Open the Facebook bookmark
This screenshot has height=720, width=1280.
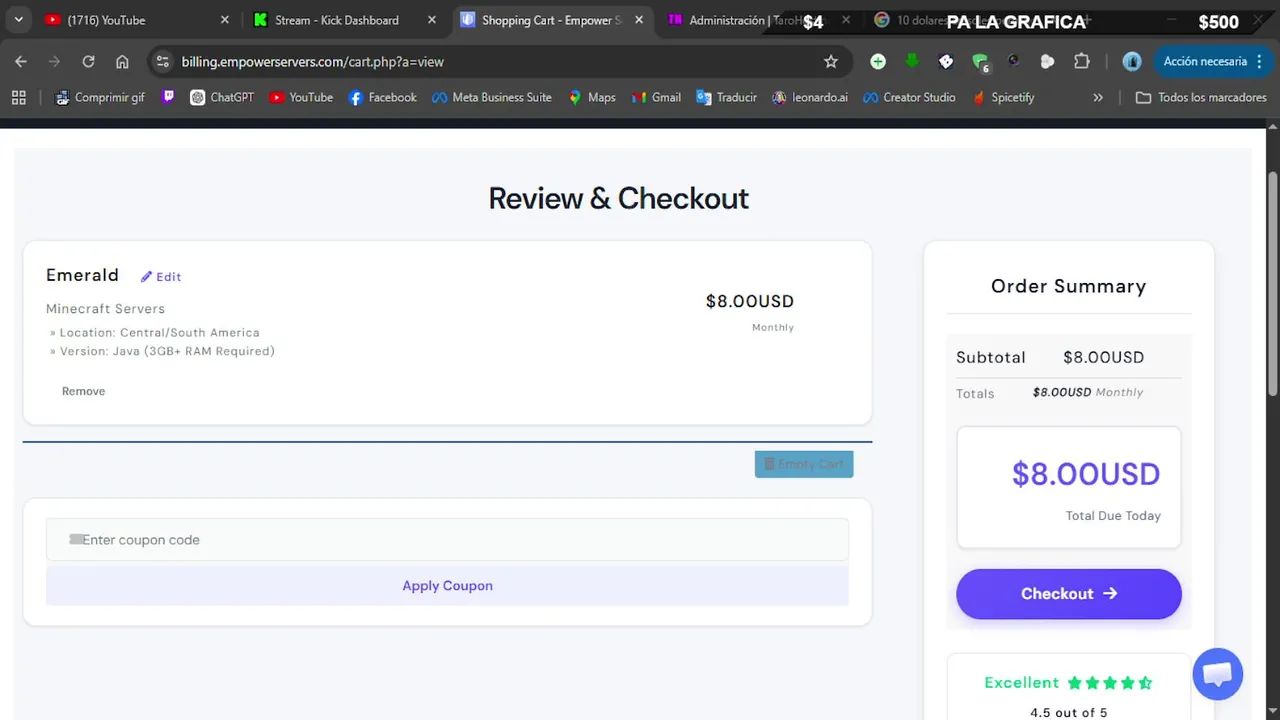[x=382, y=97]
